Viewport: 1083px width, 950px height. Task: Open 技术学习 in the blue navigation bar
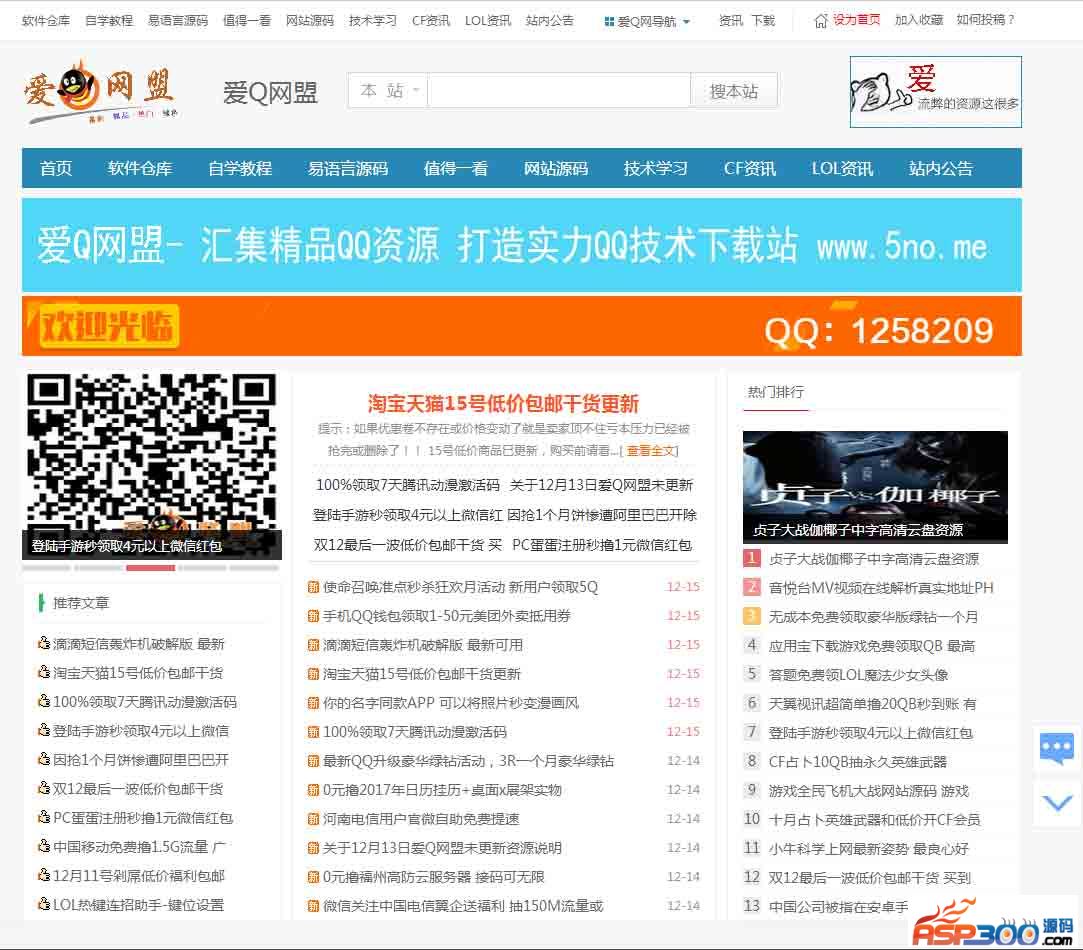pos(656,168)
